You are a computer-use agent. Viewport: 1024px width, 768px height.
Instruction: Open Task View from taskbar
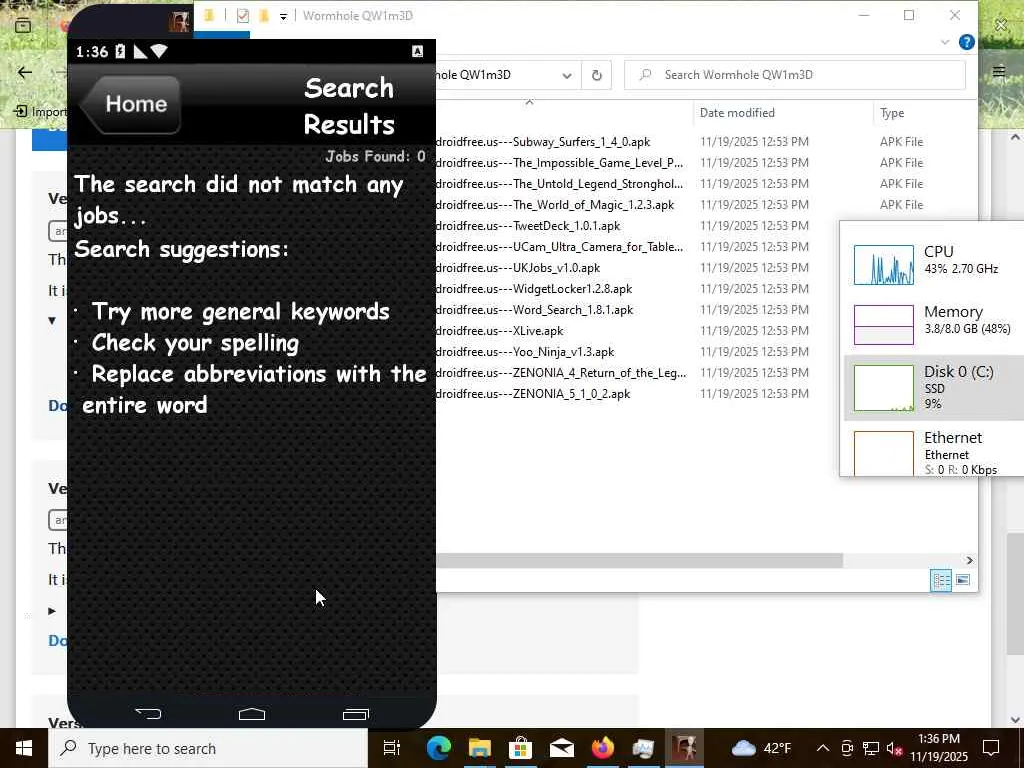(391, 748)
